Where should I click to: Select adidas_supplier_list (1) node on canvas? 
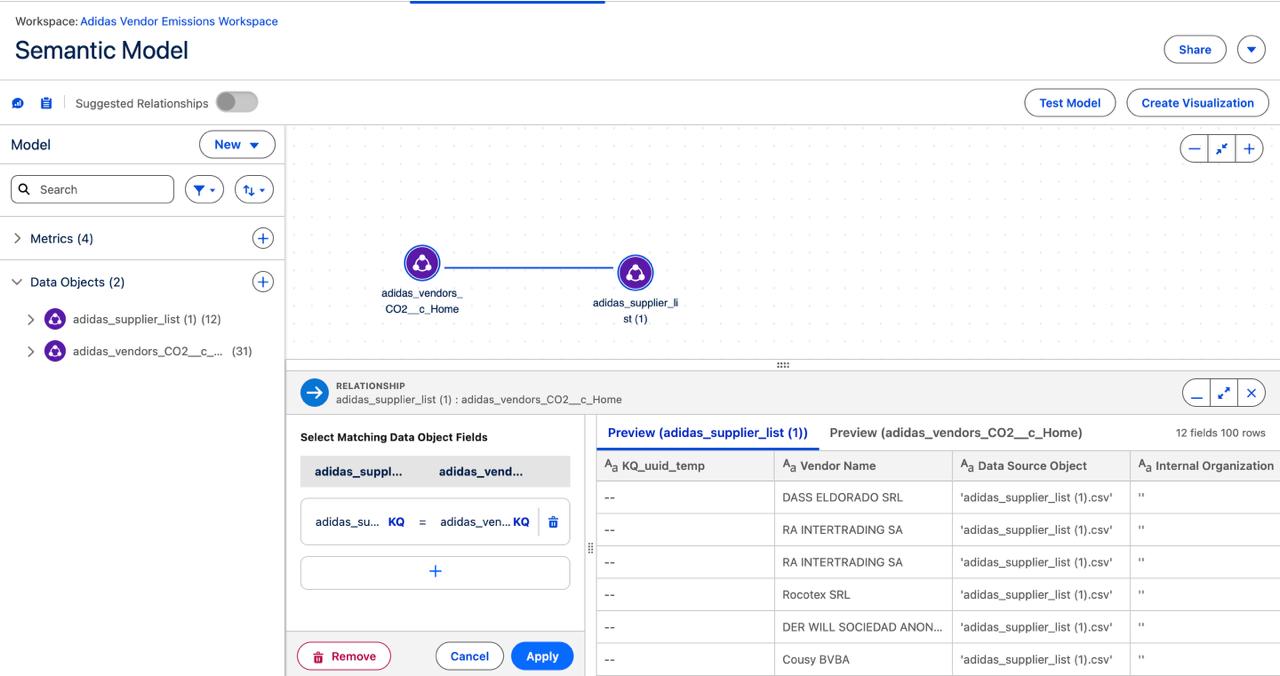(x=635, y=273)
